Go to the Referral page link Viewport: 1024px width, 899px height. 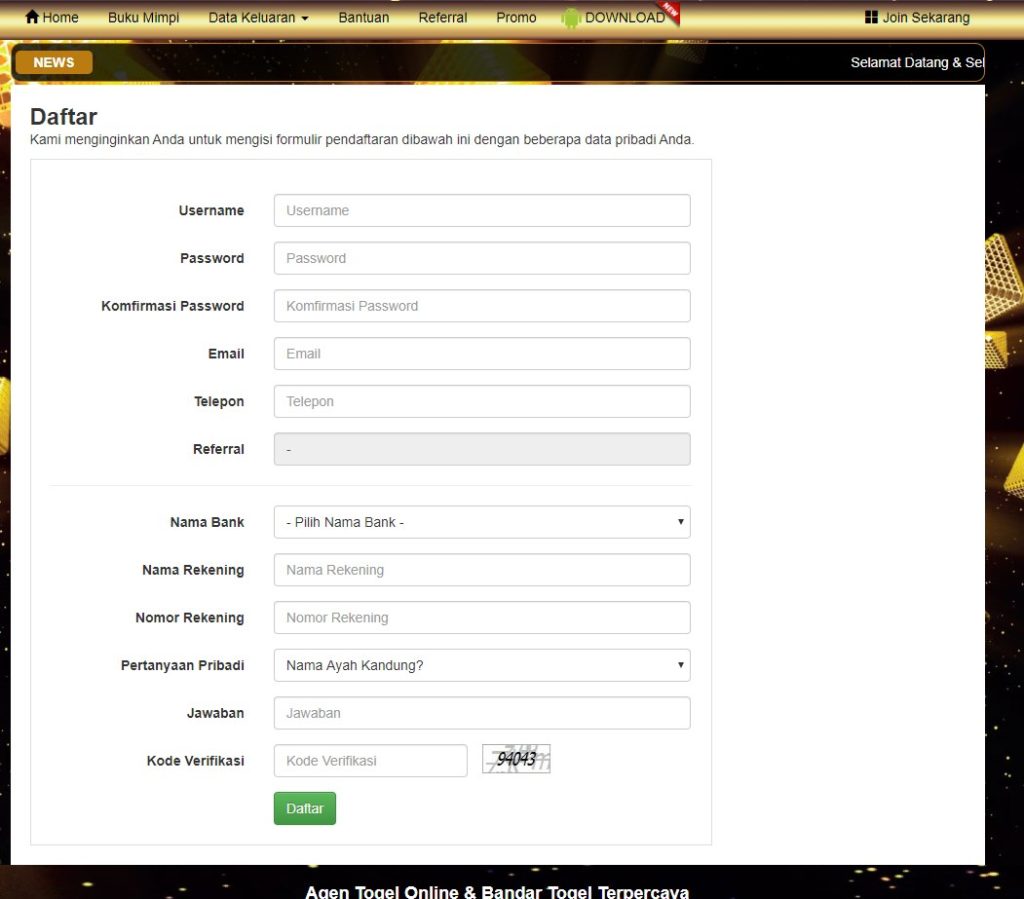pyautogui.click(x=442, y=18)
